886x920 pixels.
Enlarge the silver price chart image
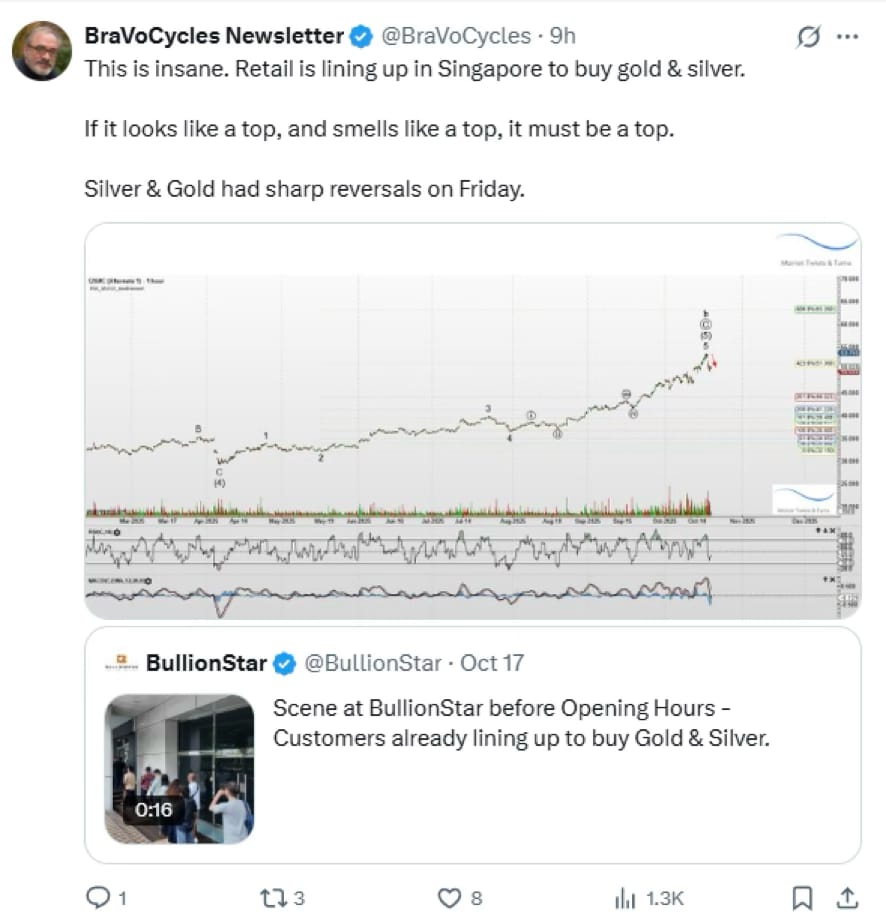[473, 421]
